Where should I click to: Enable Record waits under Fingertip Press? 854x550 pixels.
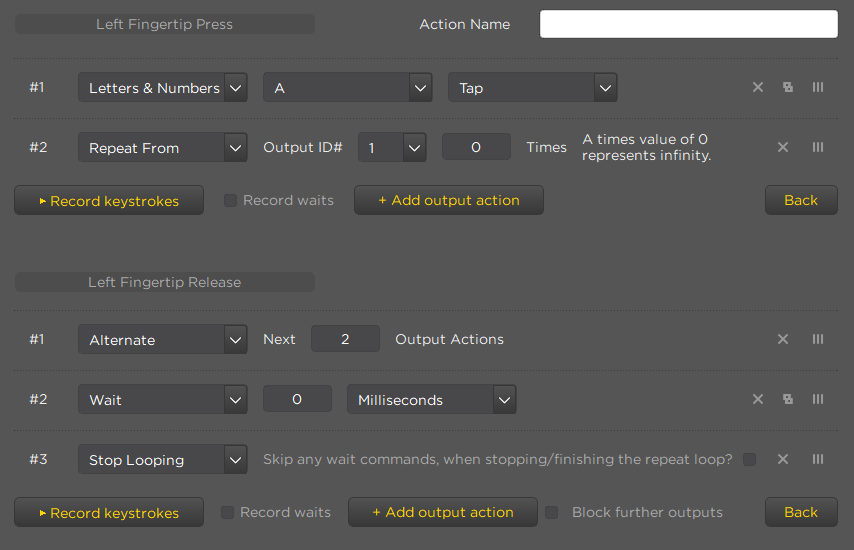[x=230, y=200]
